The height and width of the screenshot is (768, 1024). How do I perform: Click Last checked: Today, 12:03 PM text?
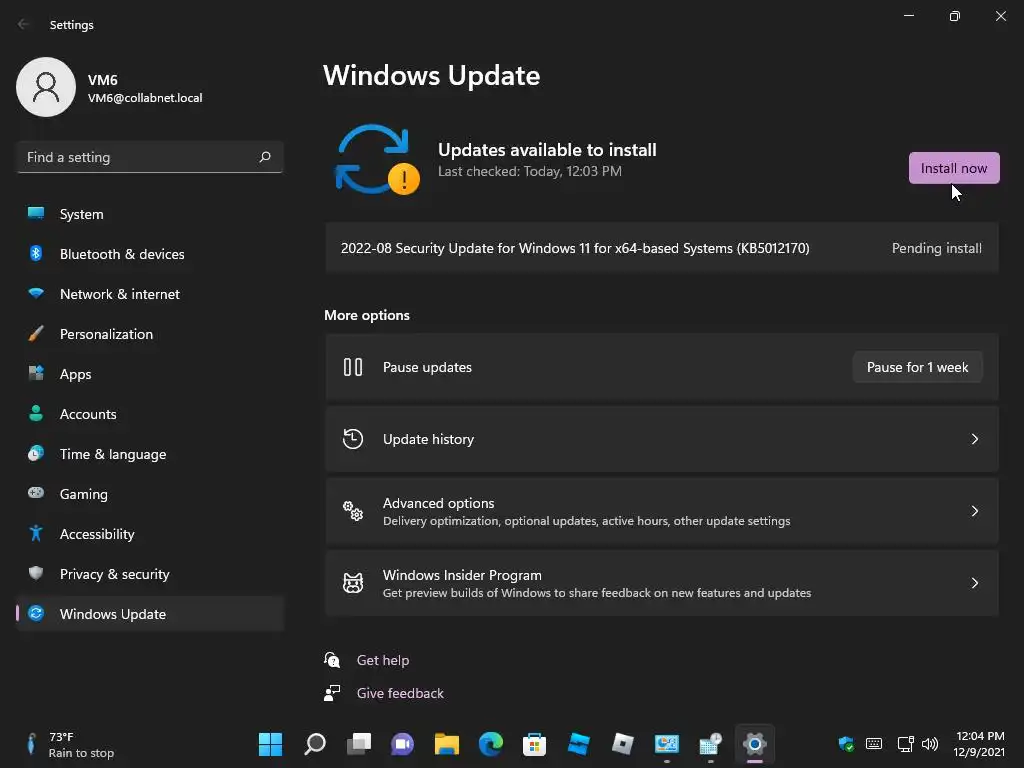click(530, 171)
